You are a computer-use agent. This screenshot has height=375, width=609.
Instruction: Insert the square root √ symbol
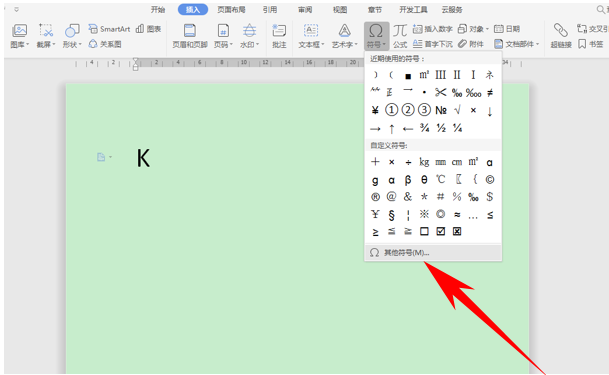pyautogui.click(x=457, y=110)
